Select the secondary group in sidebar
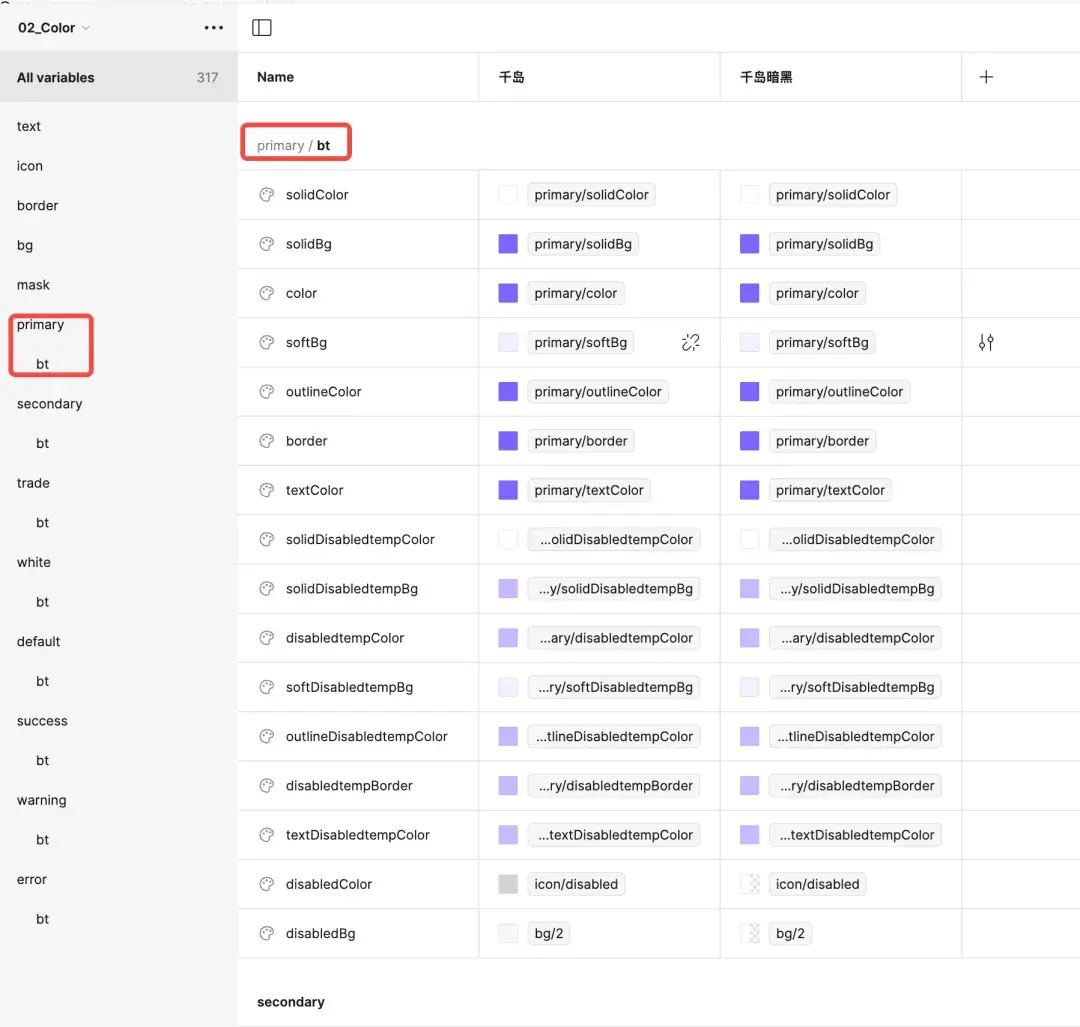Viewport: 1080px width, 1027px height. tap(50, 404)
